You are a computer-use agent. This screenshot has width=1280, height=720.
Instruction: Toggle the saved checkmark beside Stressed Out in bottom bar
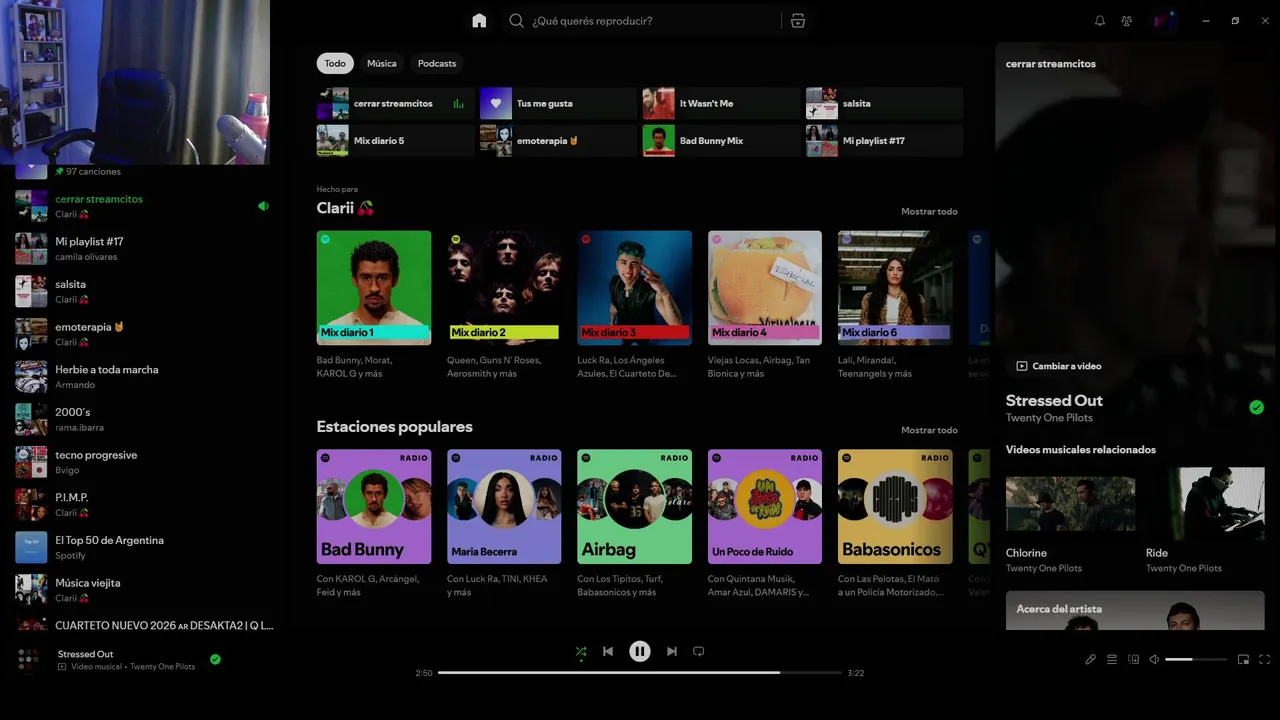point(215,659)
